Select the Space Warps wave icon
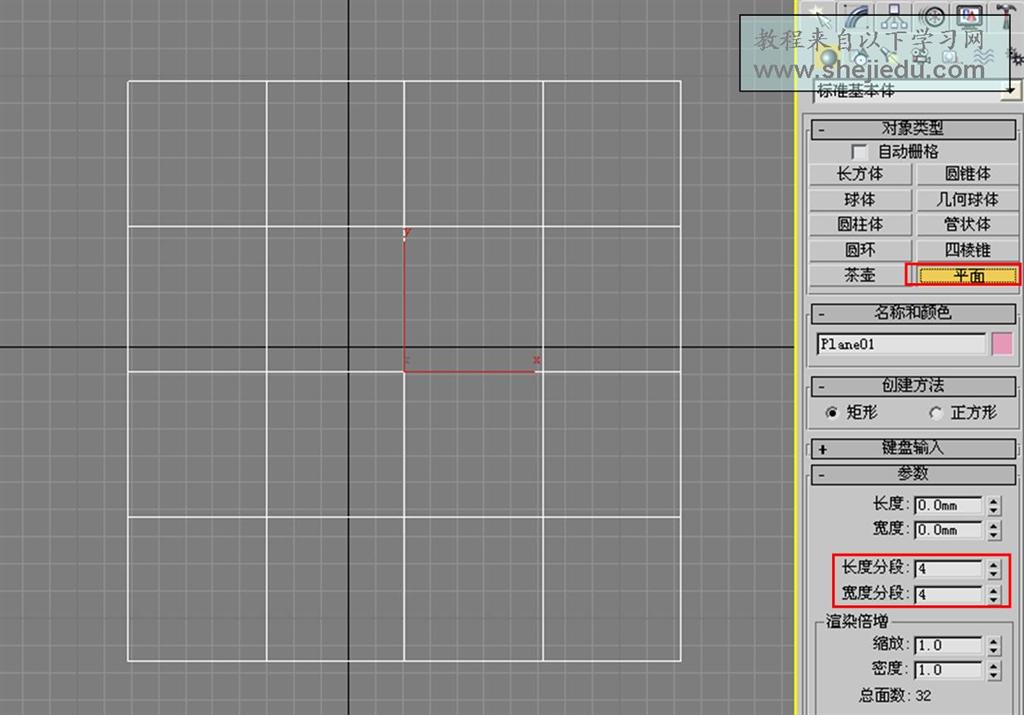The width and height of the screenshot is (1024, 715). point(982,57)
